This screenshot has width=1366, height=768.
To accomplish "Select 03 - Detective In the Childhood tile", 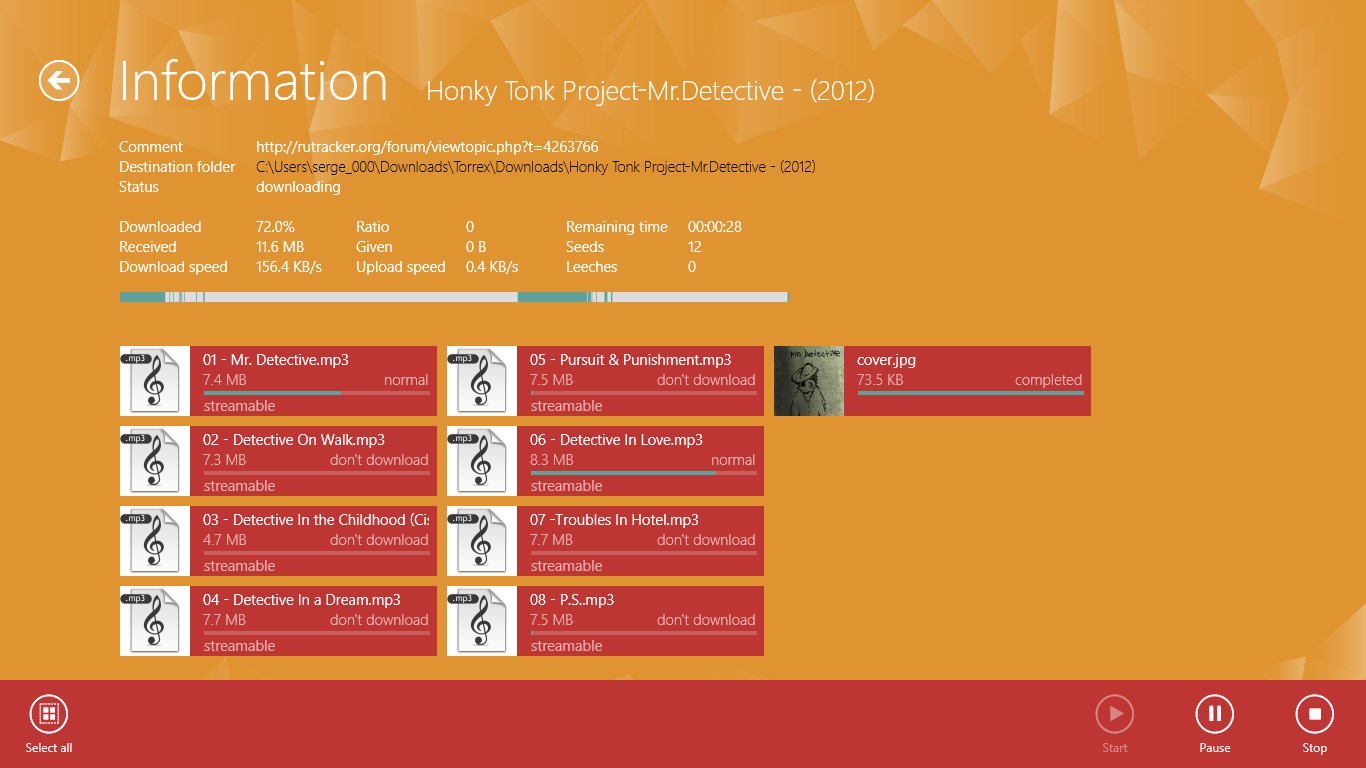I will [x=278, y=541].
